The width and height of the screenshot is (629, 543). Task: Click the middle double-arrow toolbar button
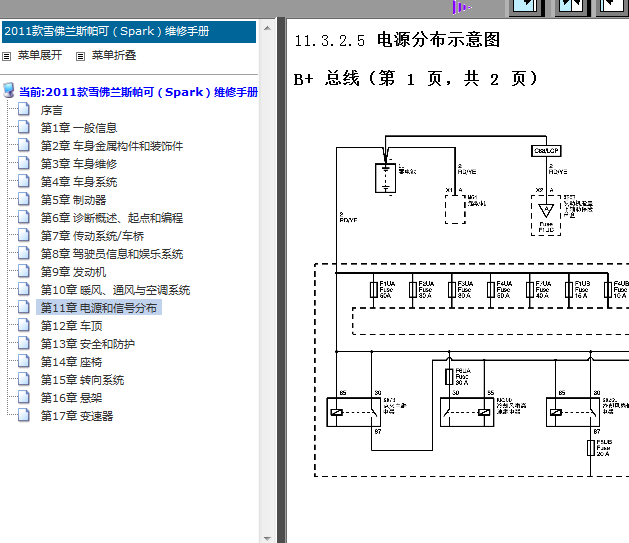click(x=571, y=7)
